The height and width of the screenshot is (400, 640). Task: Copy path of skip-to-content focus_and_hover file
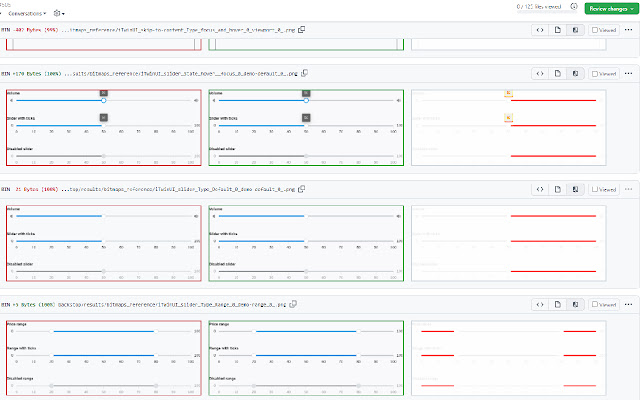(x=302, y=29)
